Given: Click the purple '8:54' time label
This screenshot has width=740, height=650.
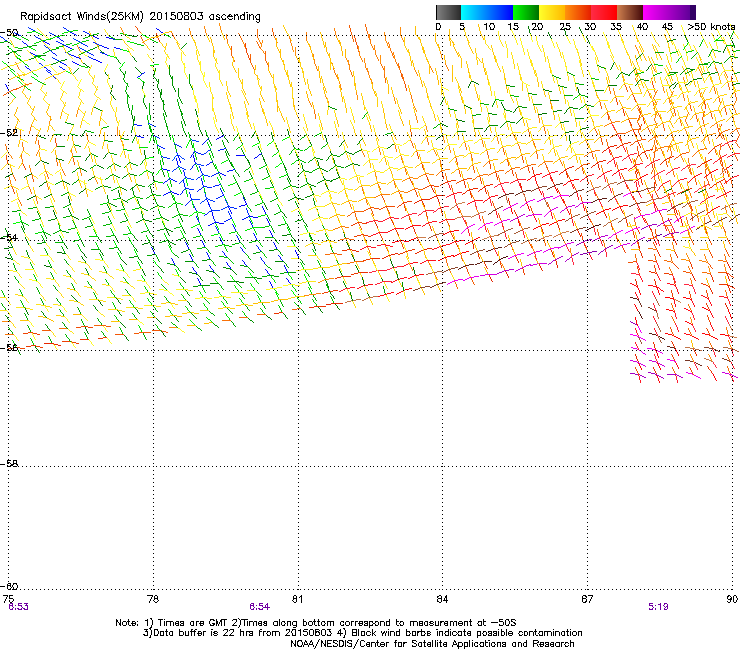Looking at the screenshot, I should (260, 607).
